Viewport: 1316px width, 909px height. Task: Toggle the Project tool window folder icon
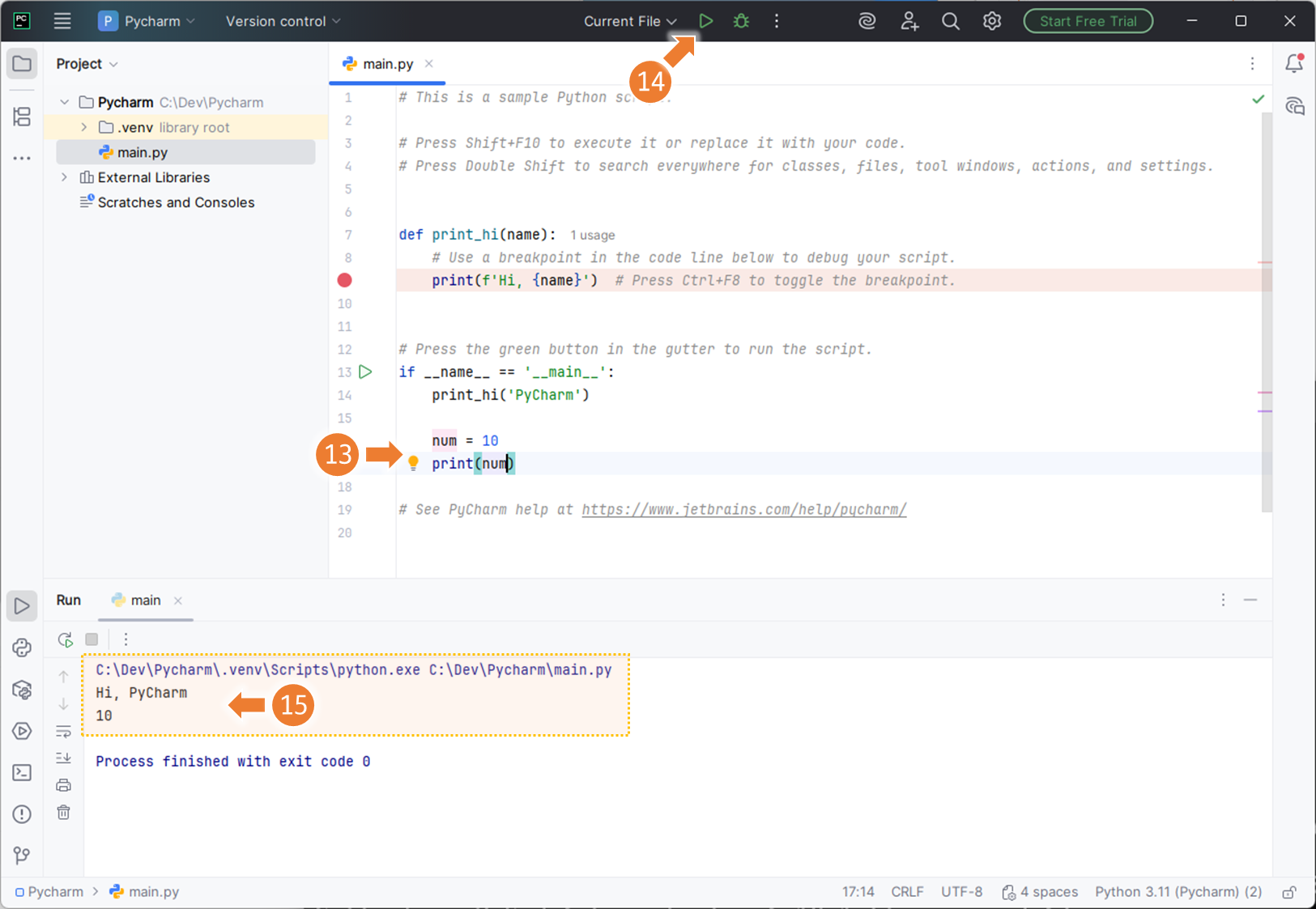[x=22, y=64]
